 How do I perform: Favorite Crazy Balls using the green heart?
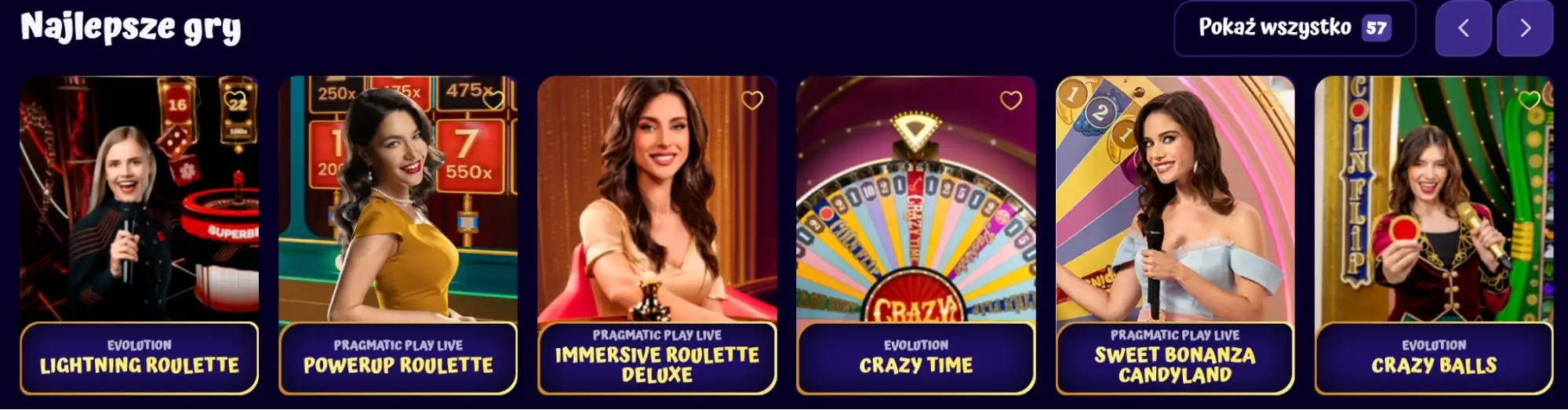click(x=1529, y=100)
